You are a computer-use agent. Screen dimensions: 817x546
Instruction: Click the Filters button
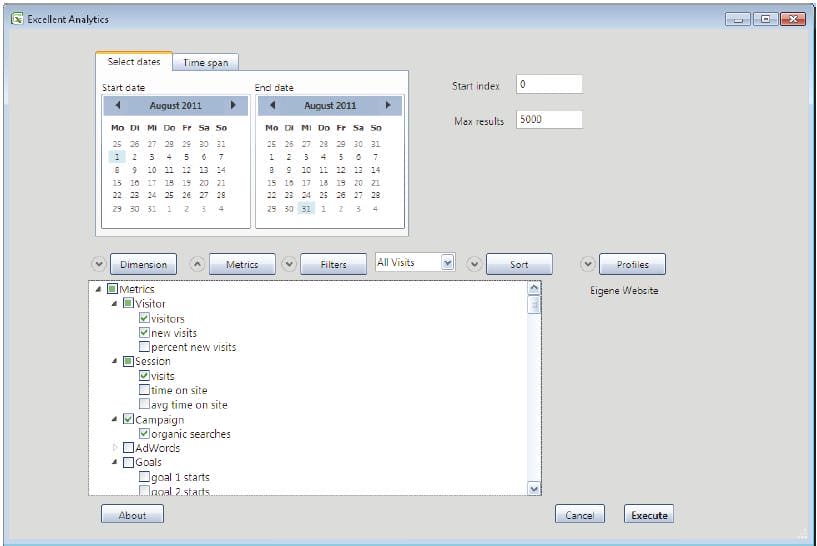pyautogui.click(x=333, y=264)
